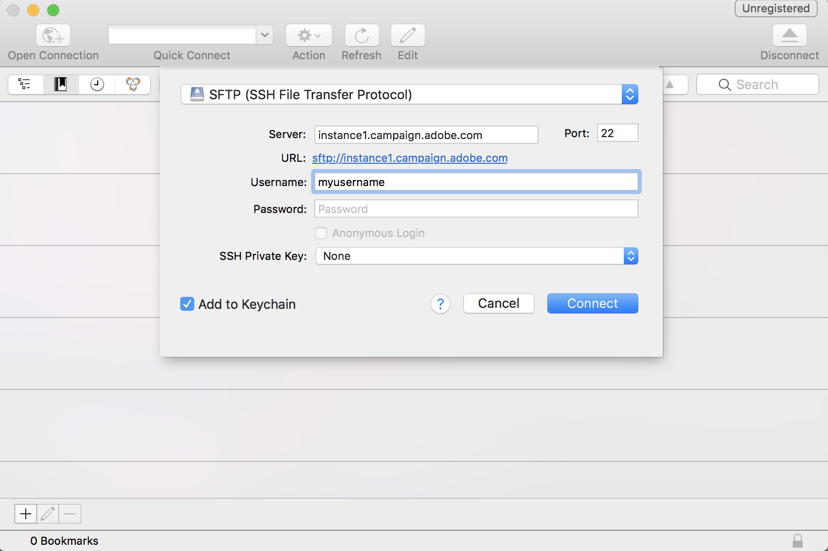Edit bookmark with pencil button at bottom

[48, 513]
